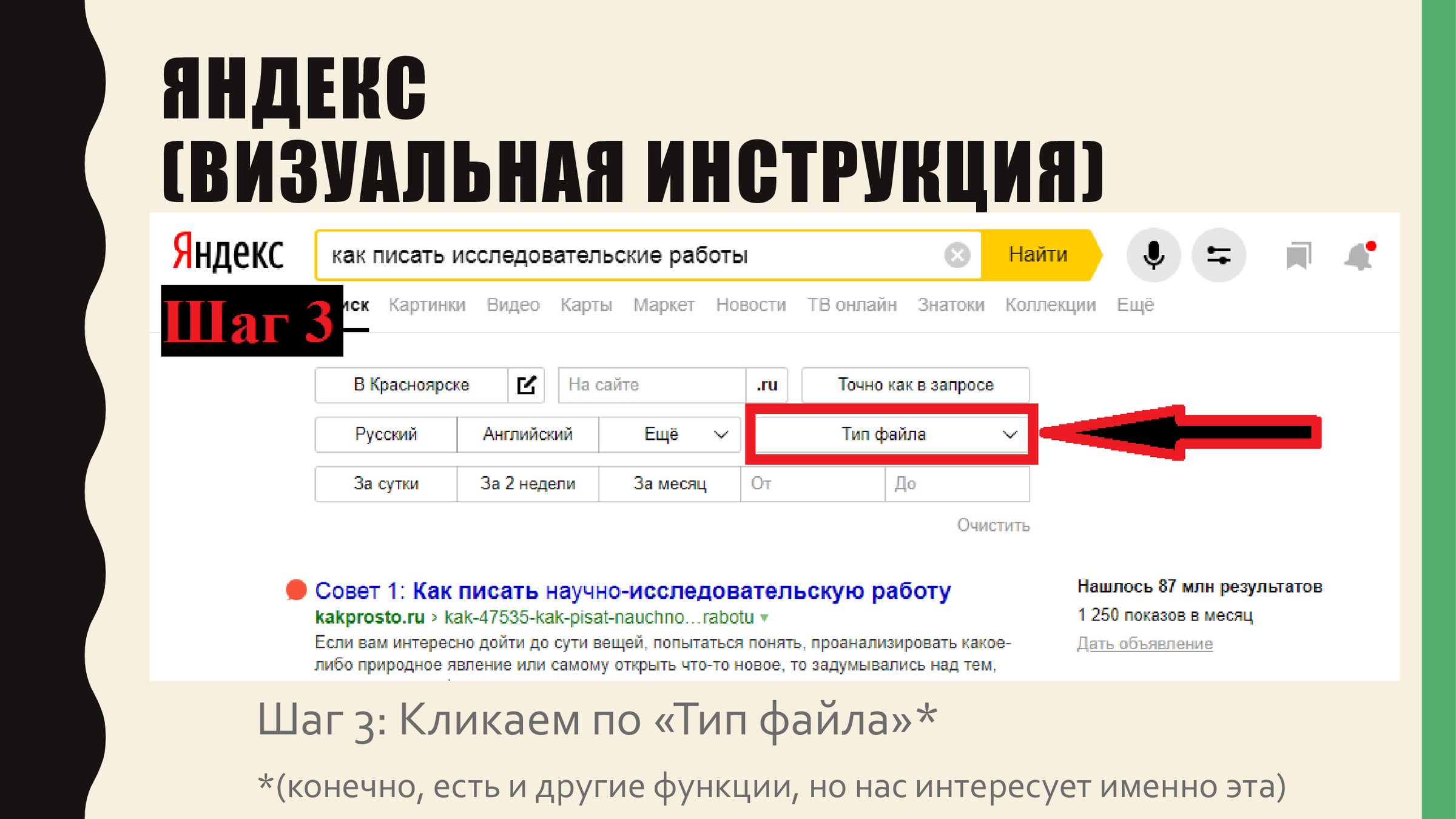Viewport: 1456px width, 819px height.
Task: Click the Очистить filters link
Action: pos(993,525)
